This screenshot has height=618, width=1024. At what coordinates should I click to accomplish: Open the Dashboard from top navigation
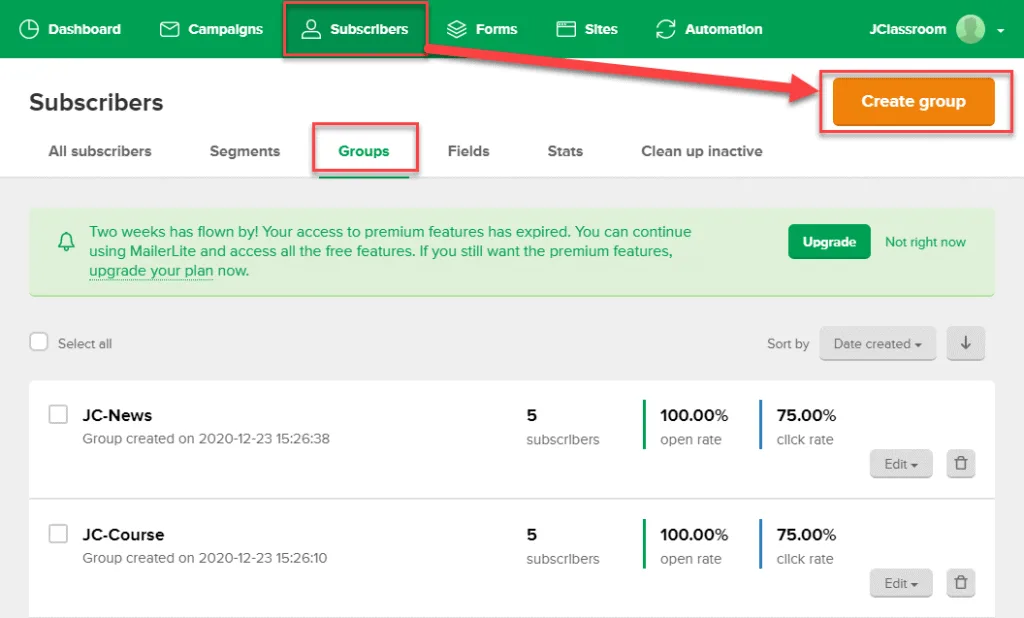click(x=70, y=29)
